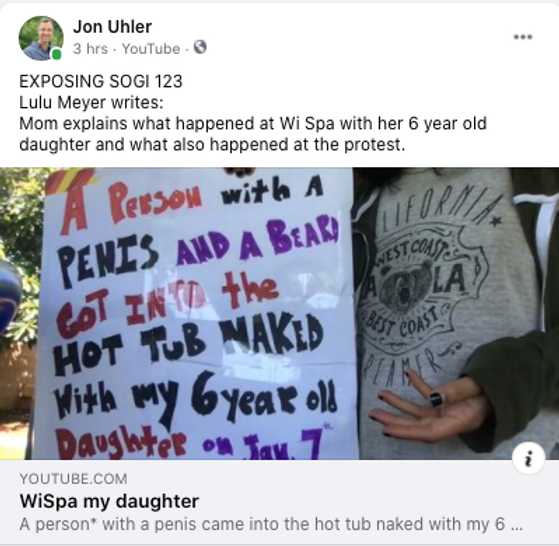This screenshot has height=546, width=559.
Task: Open the "WiSpa my daughter" title link
Action: point(109,501)
